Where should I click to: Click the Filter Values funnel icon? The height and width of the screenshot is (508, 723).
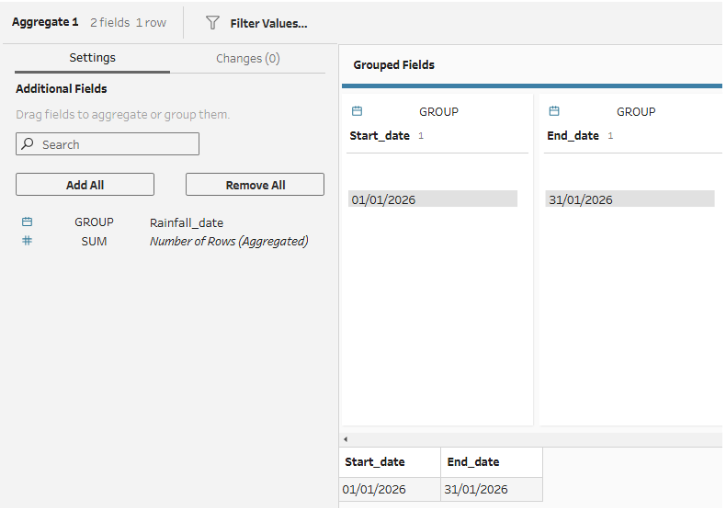point(212,22)
